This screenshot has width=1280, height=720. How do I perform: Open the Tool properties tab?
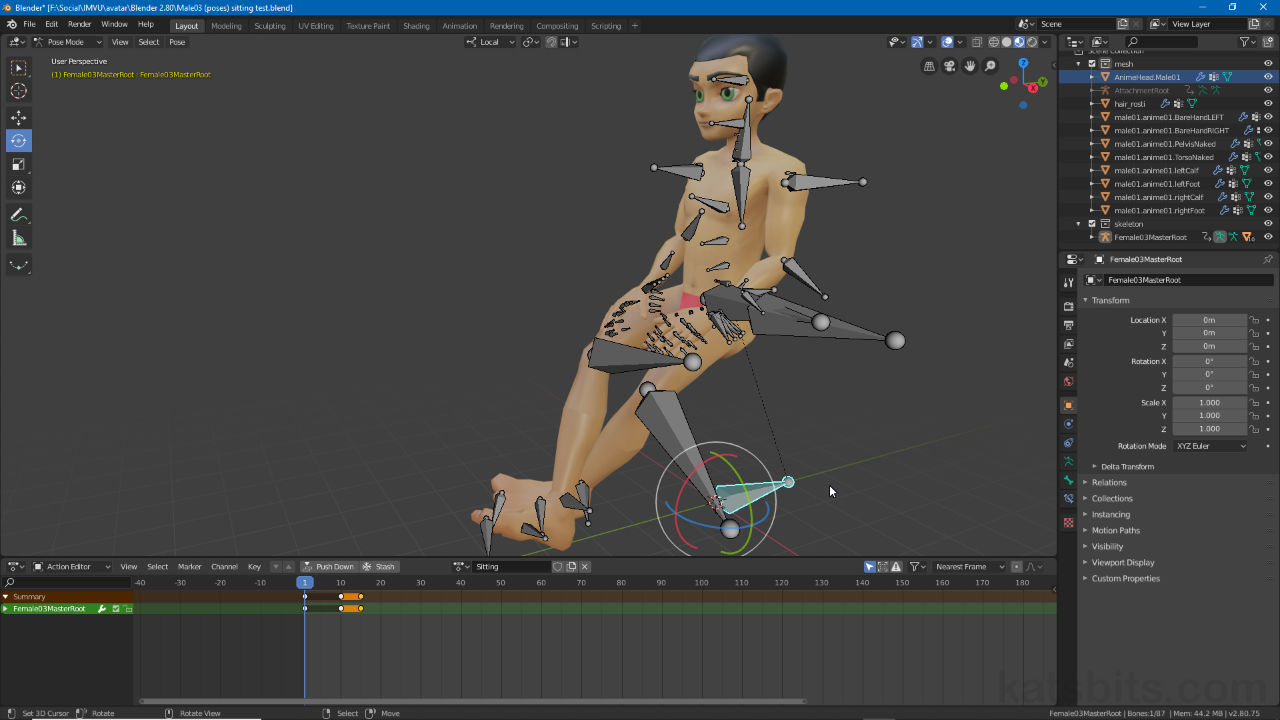coord(1068,283)
